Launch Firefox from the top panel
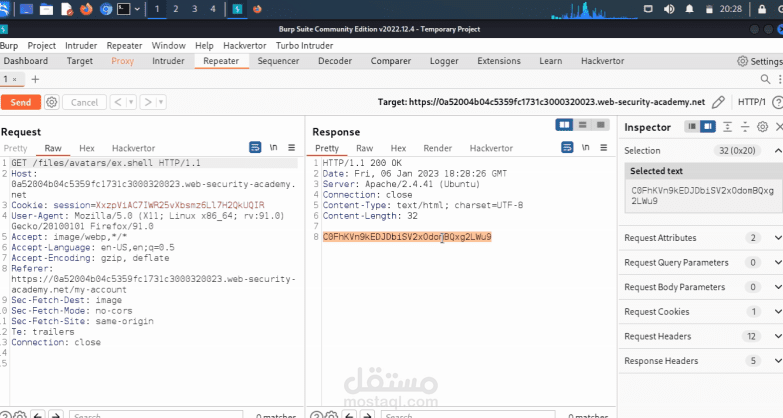Image resolution: width=783 pixels, height=418 pixels. (86, 9)
